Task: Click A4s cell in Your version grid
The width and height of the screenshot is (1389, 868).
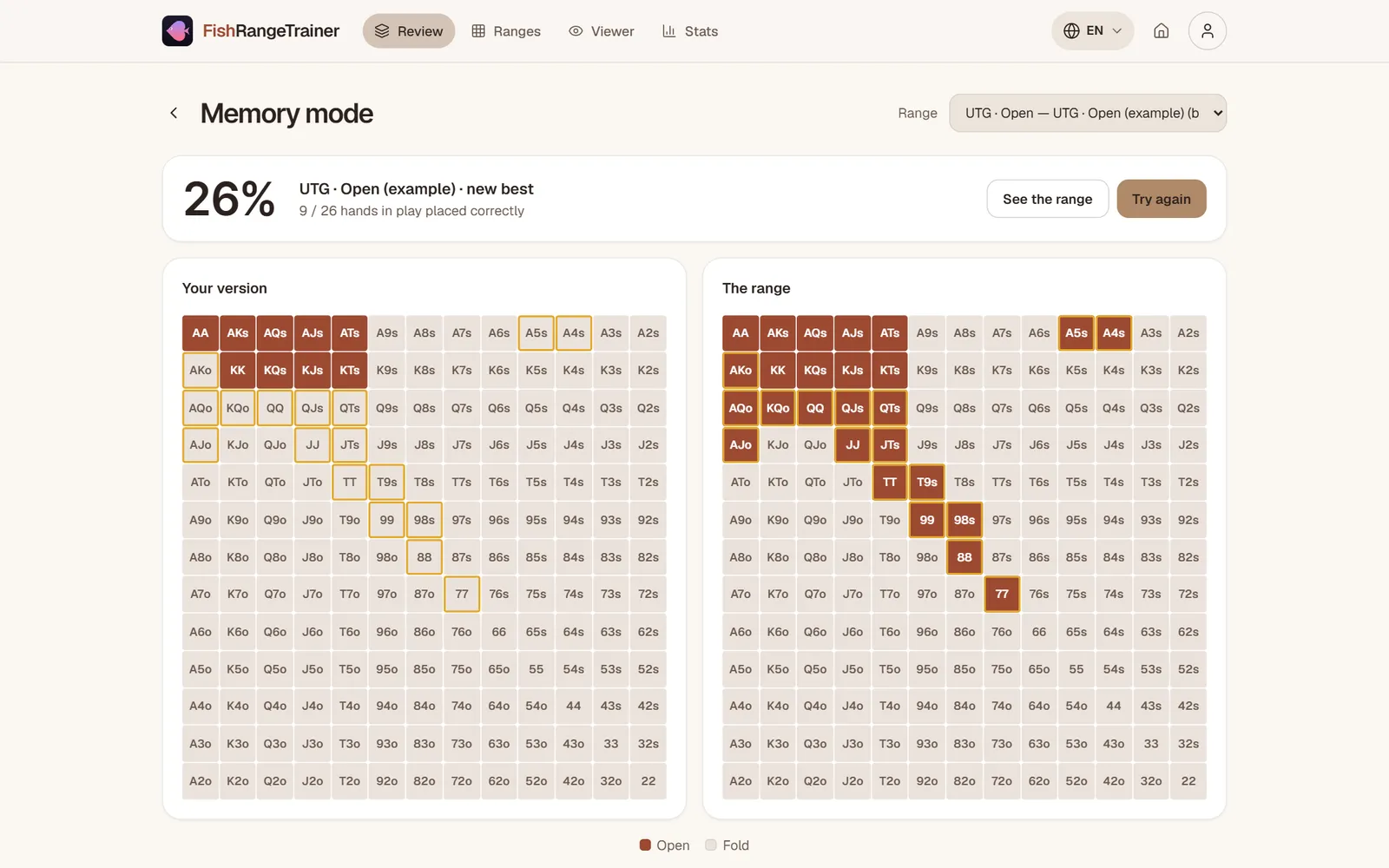Action: coord(574,333)
